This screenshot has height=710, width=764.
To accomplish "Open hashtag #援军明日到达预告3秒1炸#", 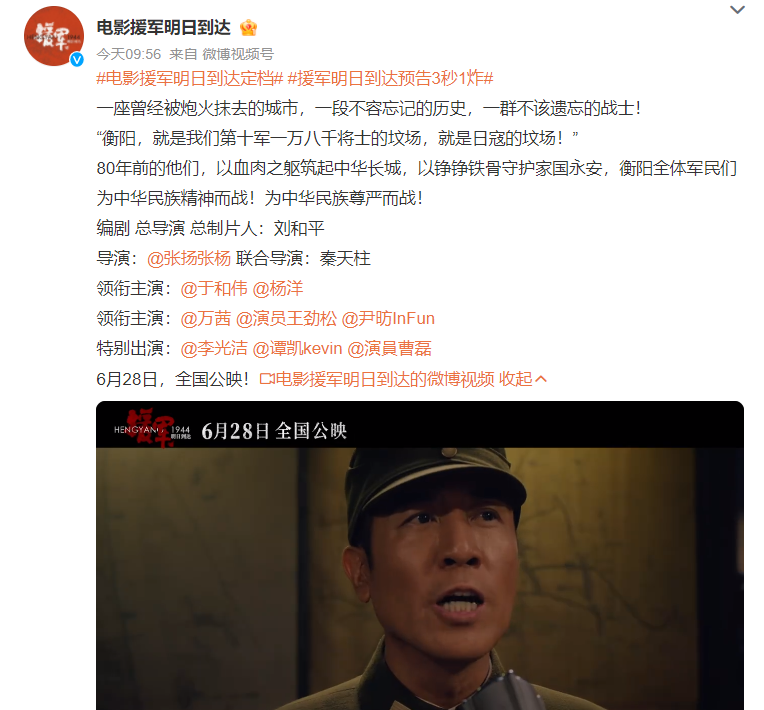I will pyautogui.click(x=391, y=78).
